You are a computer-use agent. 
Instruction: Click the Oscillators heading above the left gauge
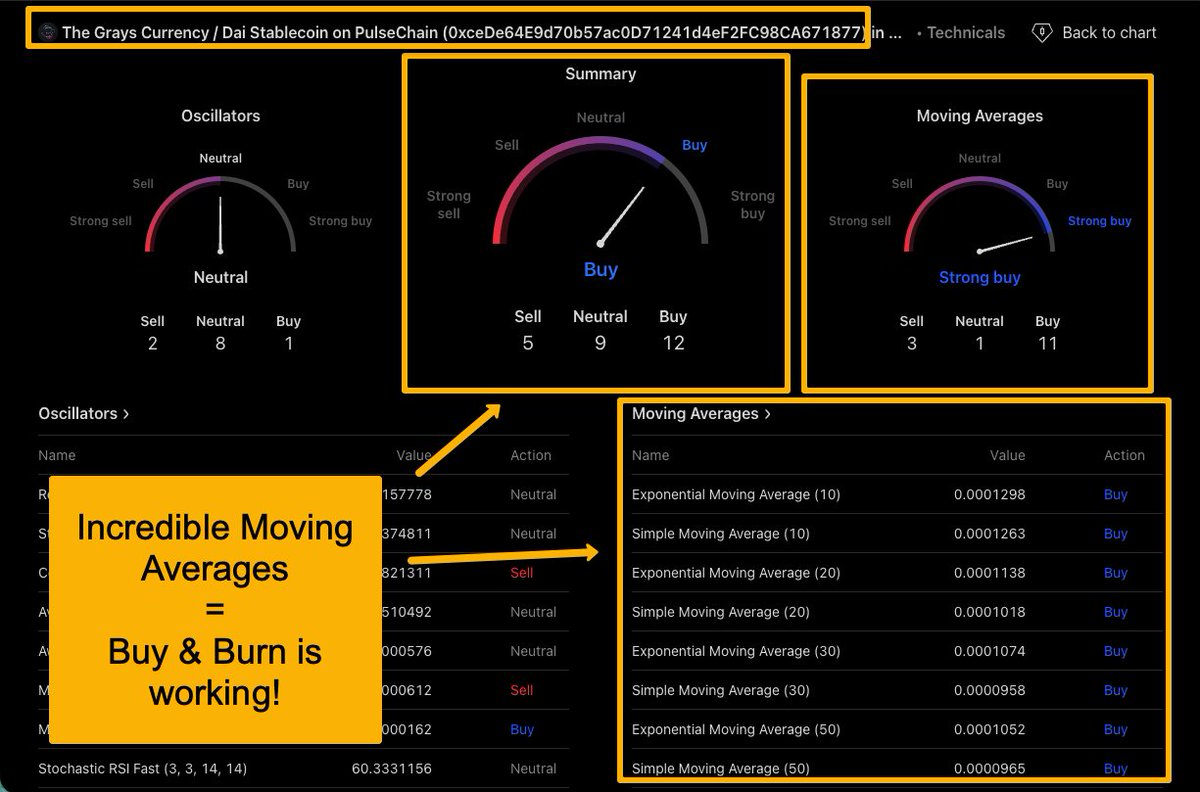coord(220,116)
